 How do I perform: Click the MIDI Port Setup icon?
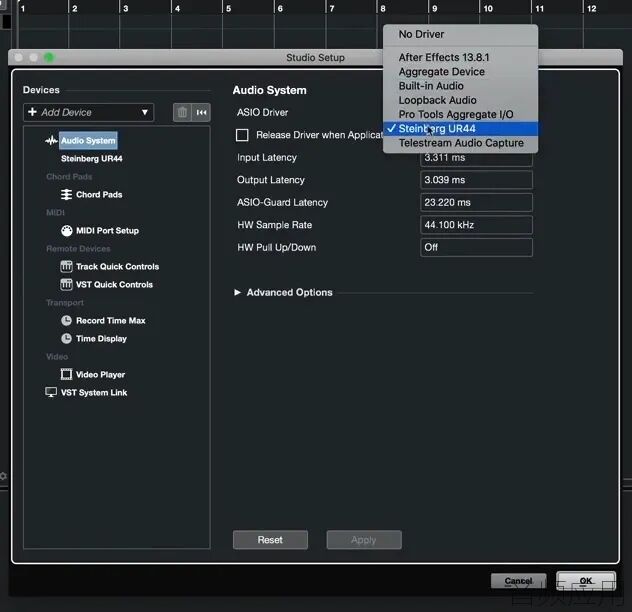coord(67,231)
